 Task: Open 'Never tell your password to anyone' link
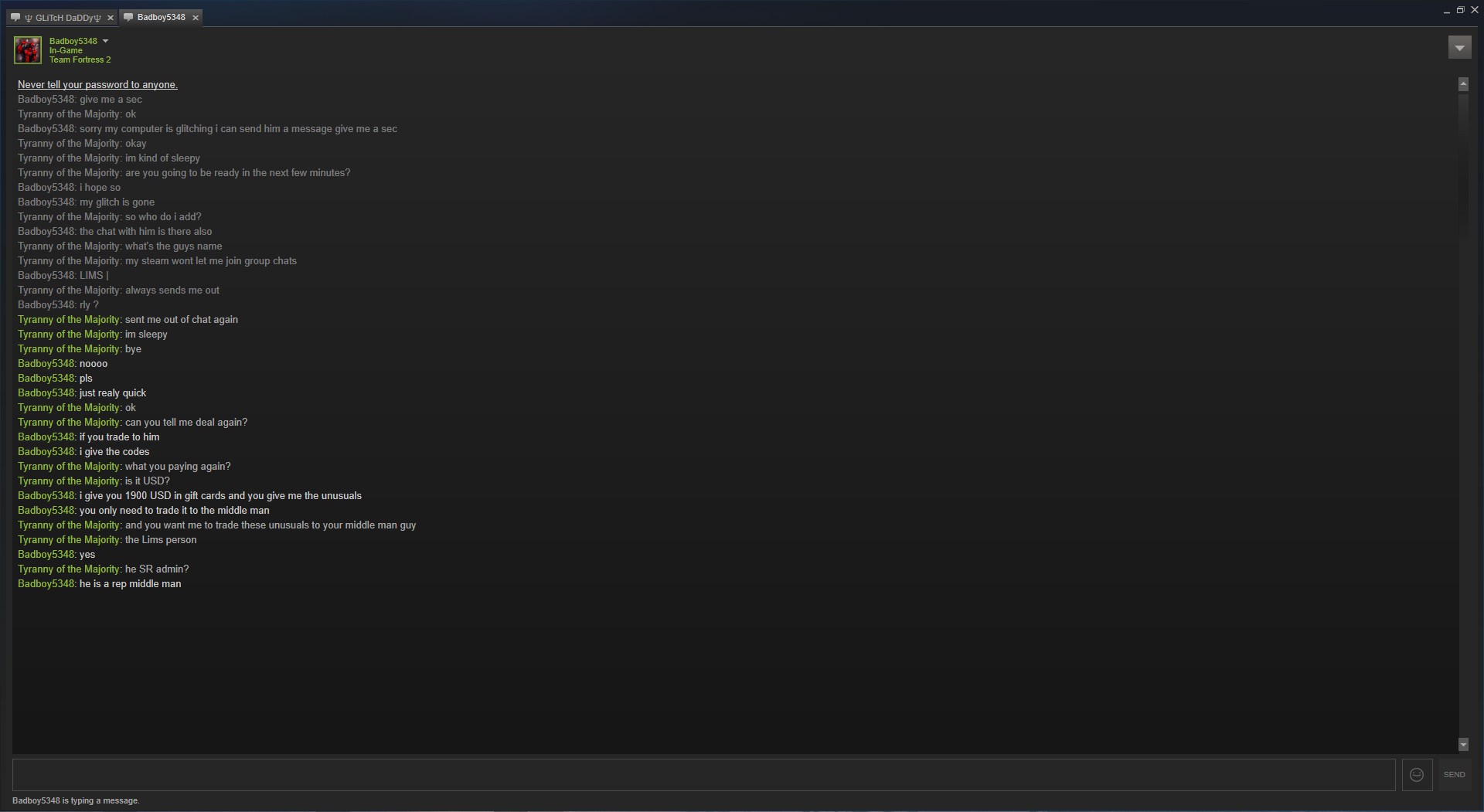pyautogui.click(x=97, y=85)
